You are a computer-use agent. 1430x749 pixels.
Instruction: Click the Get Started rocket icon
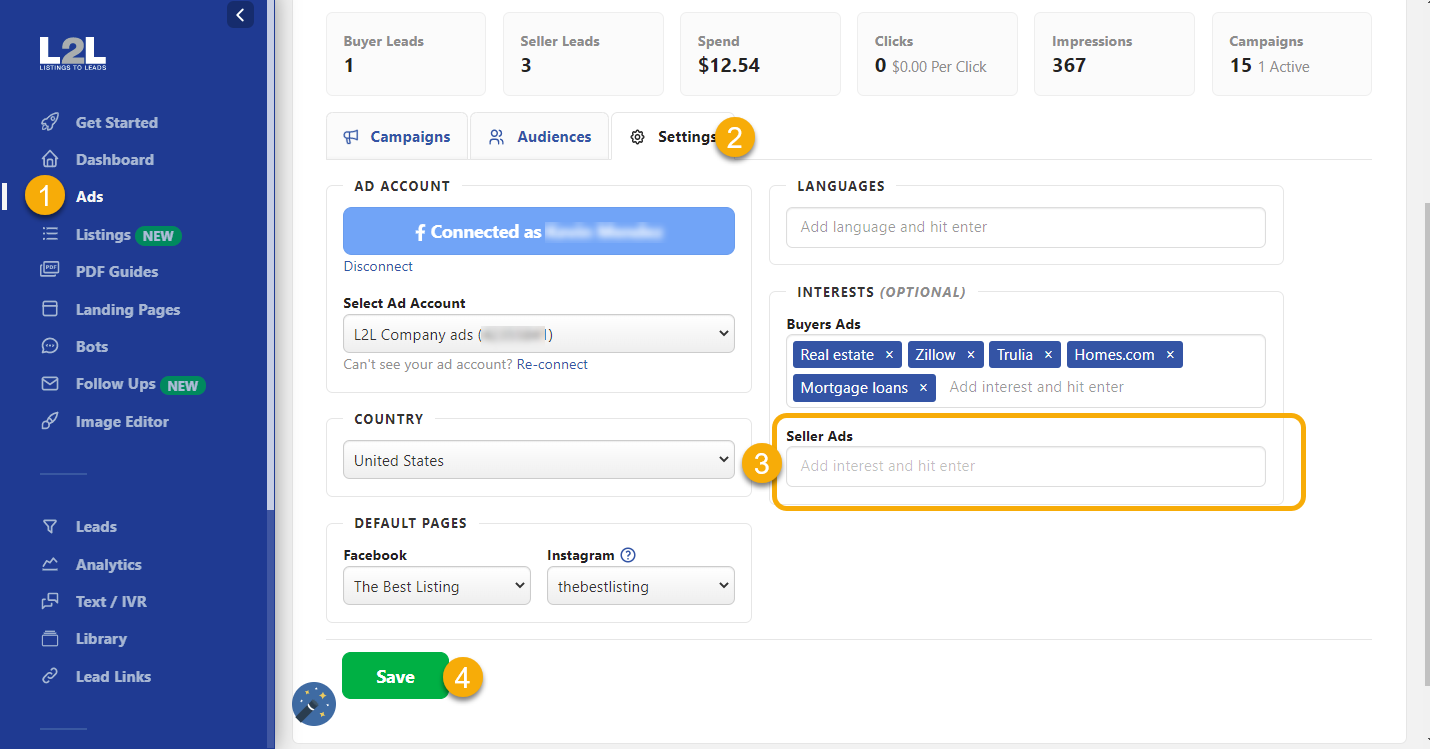point(49,122)
